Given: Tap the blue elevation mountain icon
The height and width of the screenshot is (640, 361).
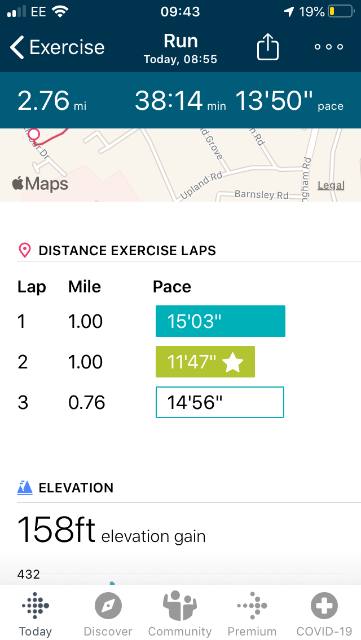Looking at the screenshot, I should point(25,487).
